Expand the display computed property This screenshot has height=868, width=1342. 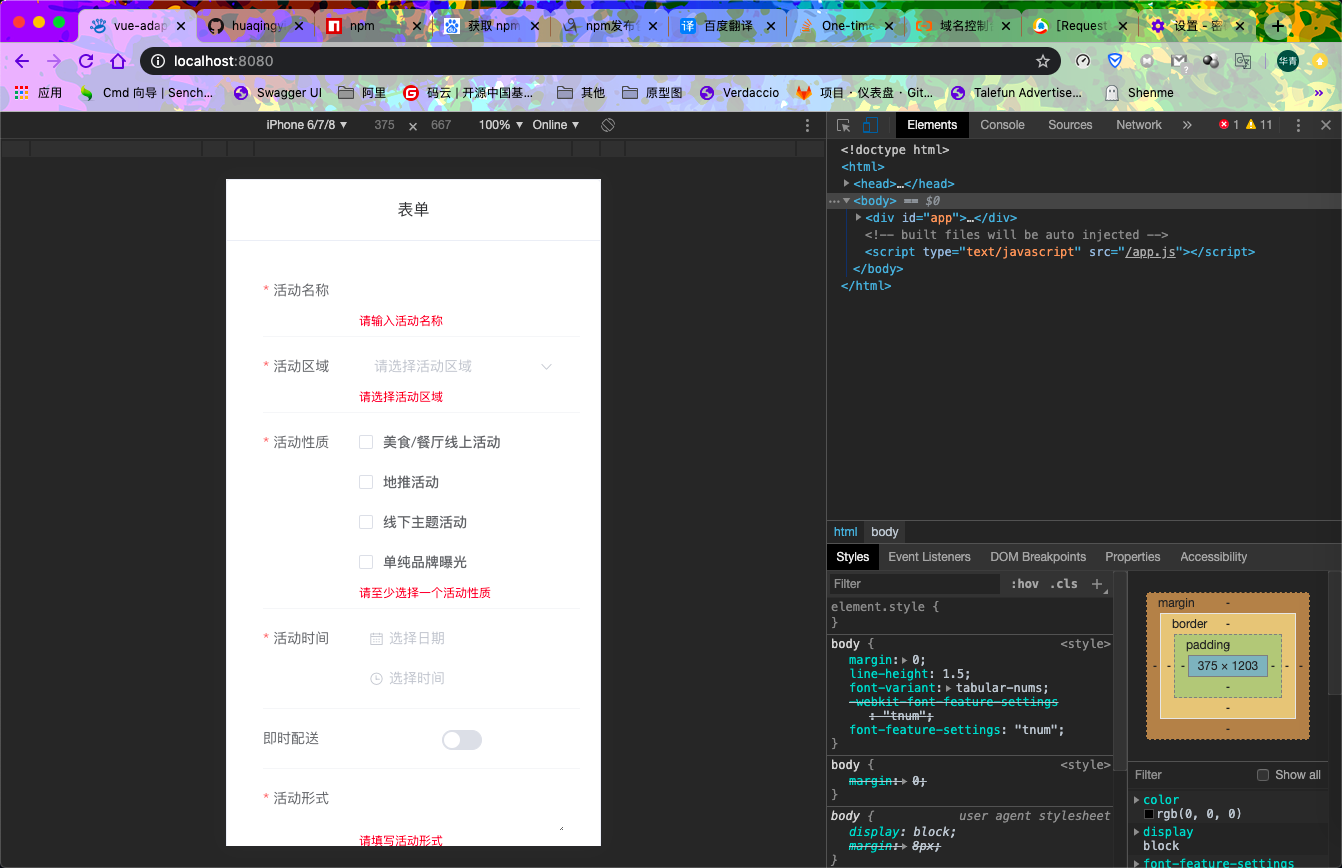1137,832
